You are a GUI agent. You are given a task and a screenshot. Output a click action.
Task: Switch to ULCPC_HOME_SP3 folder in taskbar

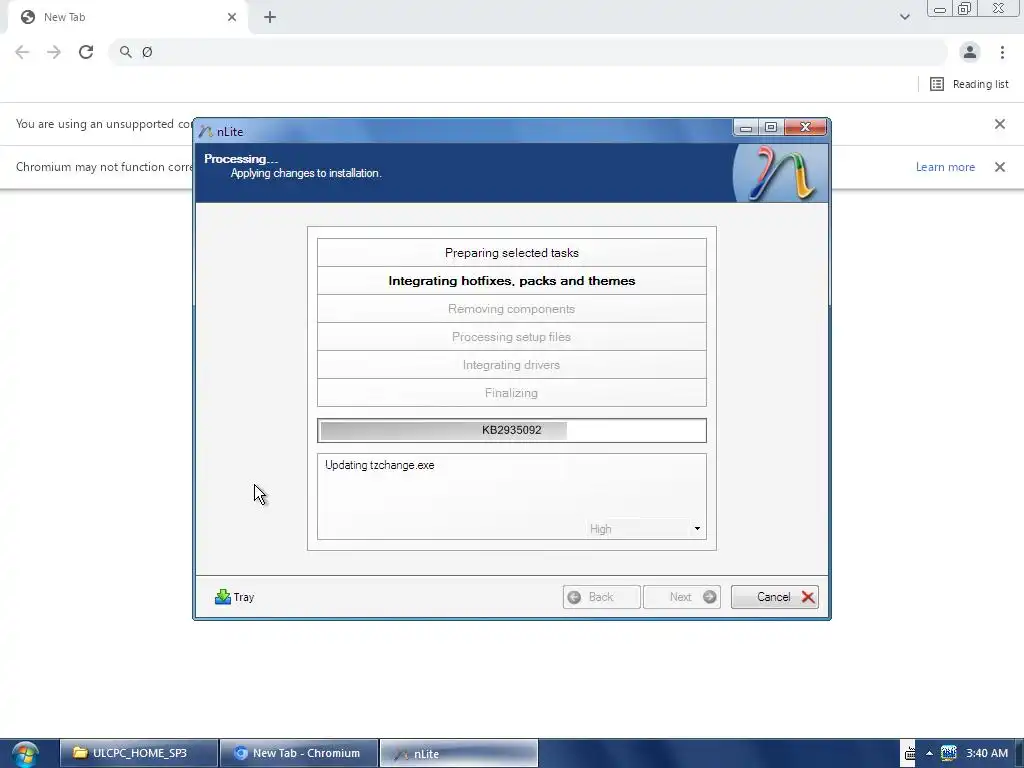pos(139,753)
